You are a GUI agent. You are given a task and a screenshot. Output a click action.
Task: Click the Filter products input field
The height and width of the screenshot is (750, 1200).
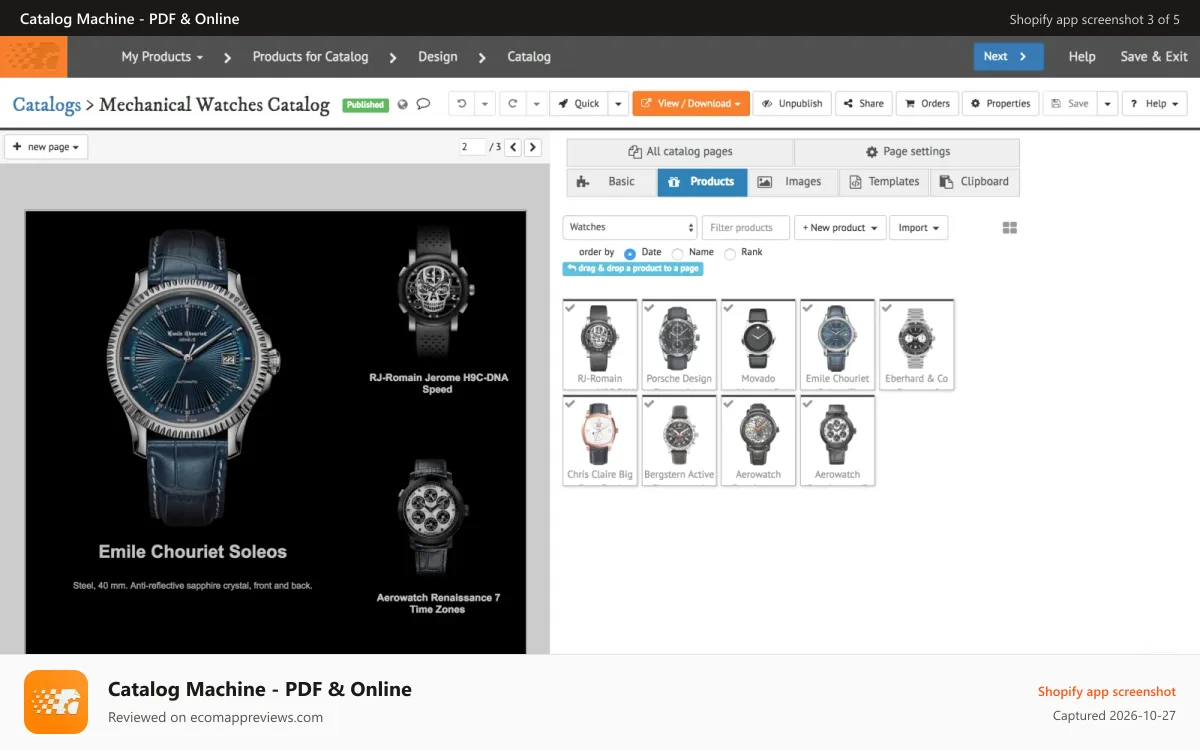[x=745, y=228]
